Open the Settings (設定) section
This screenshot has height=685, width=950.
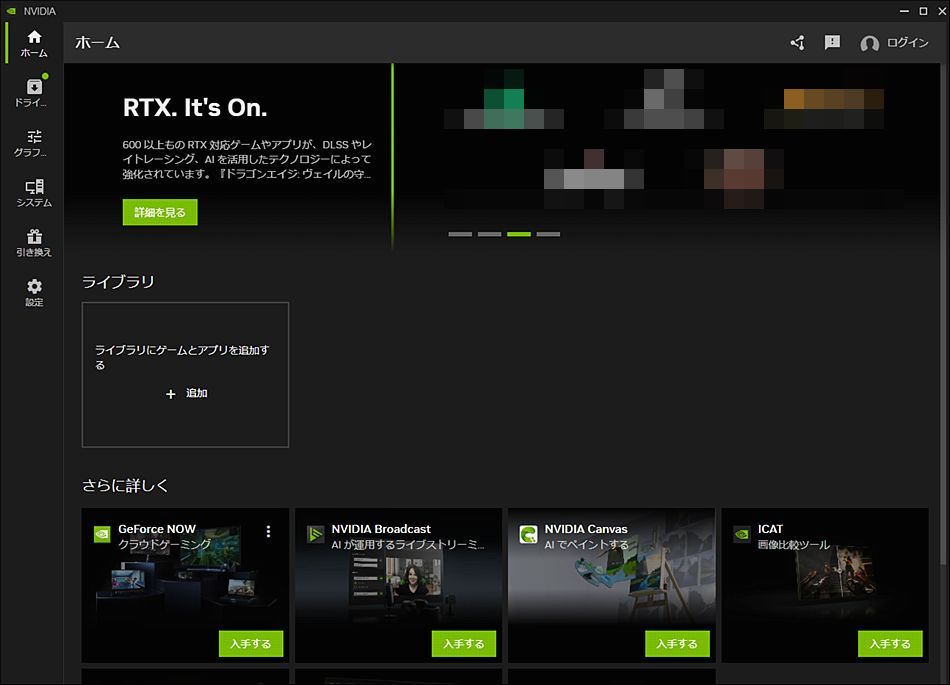tap(33, 292)
